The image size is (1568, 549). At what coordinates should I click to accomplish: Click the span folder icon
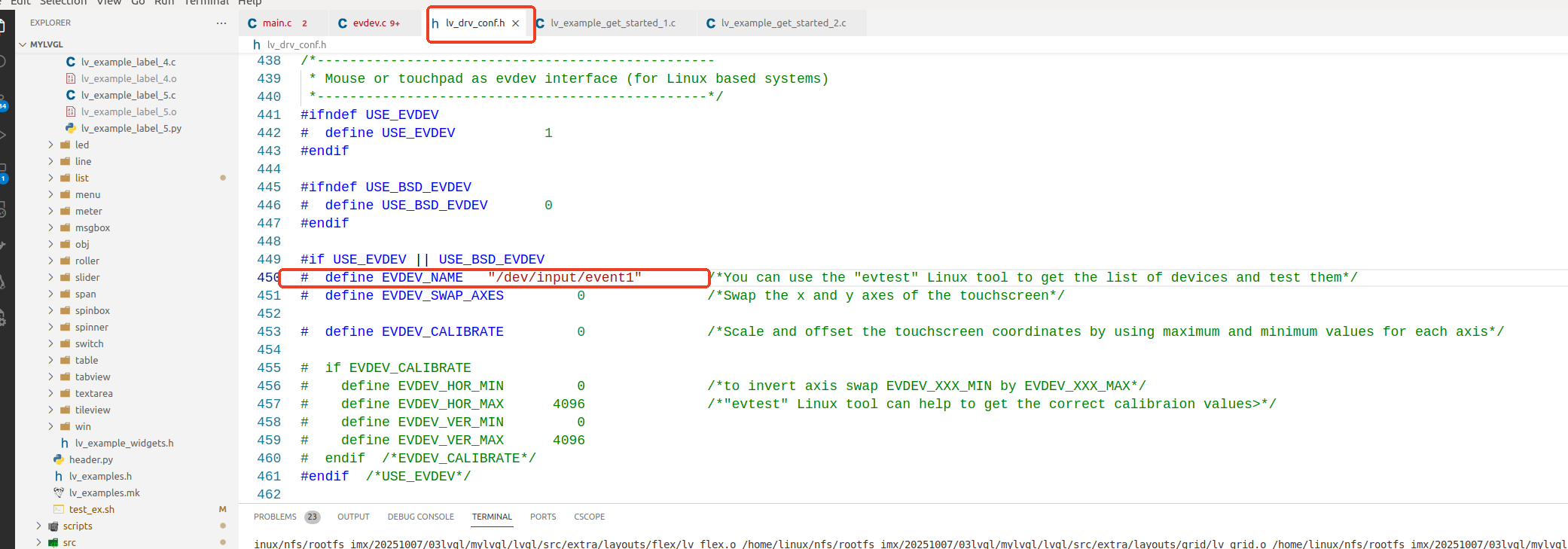[65, 294]
